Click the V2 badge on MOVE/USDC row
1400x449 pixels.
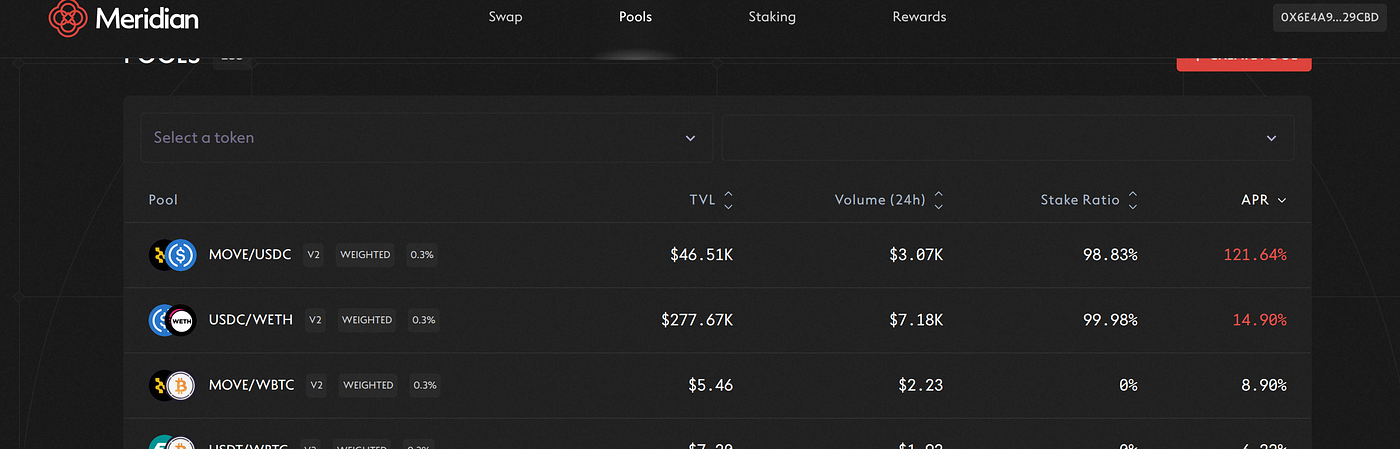point(313,255)
